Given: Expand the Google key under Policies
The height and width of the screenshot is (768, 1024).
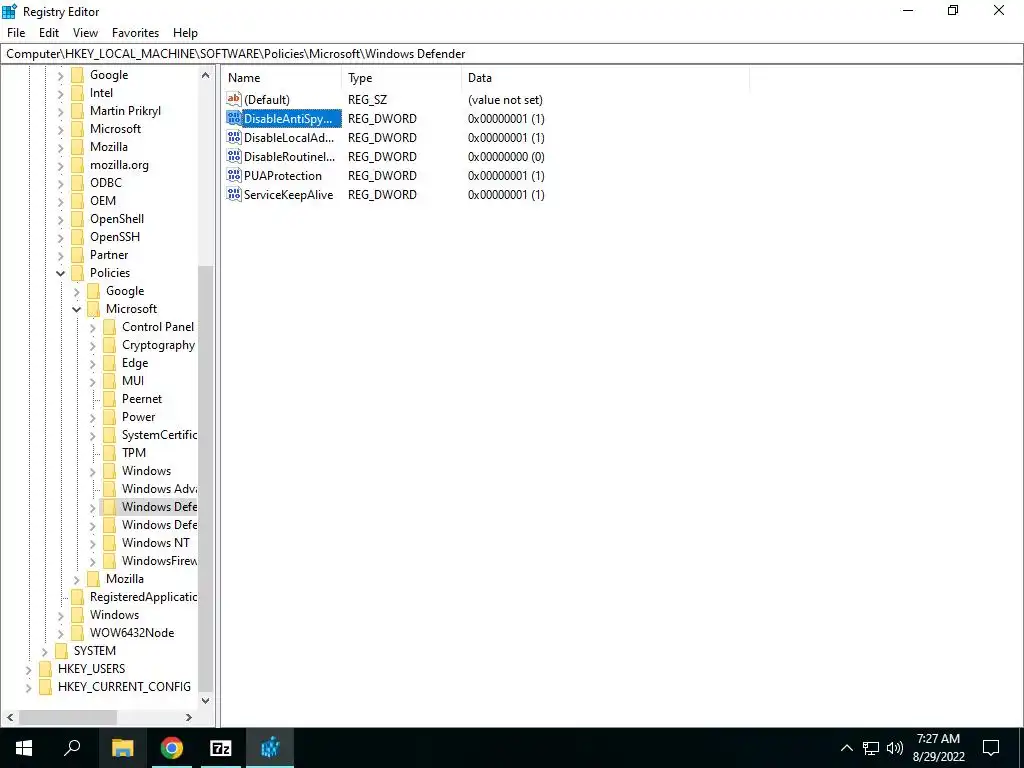Looking at the screenshot, I should 76,291.
